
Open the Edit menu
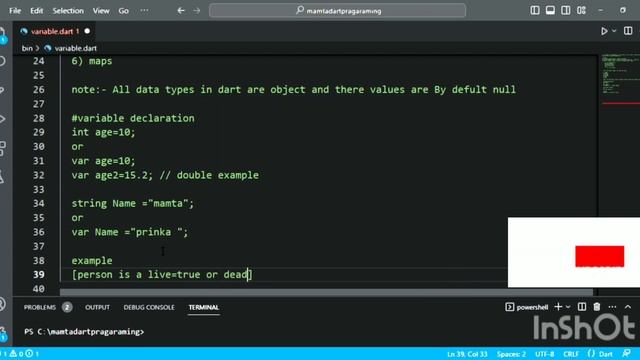pos(36,11)
